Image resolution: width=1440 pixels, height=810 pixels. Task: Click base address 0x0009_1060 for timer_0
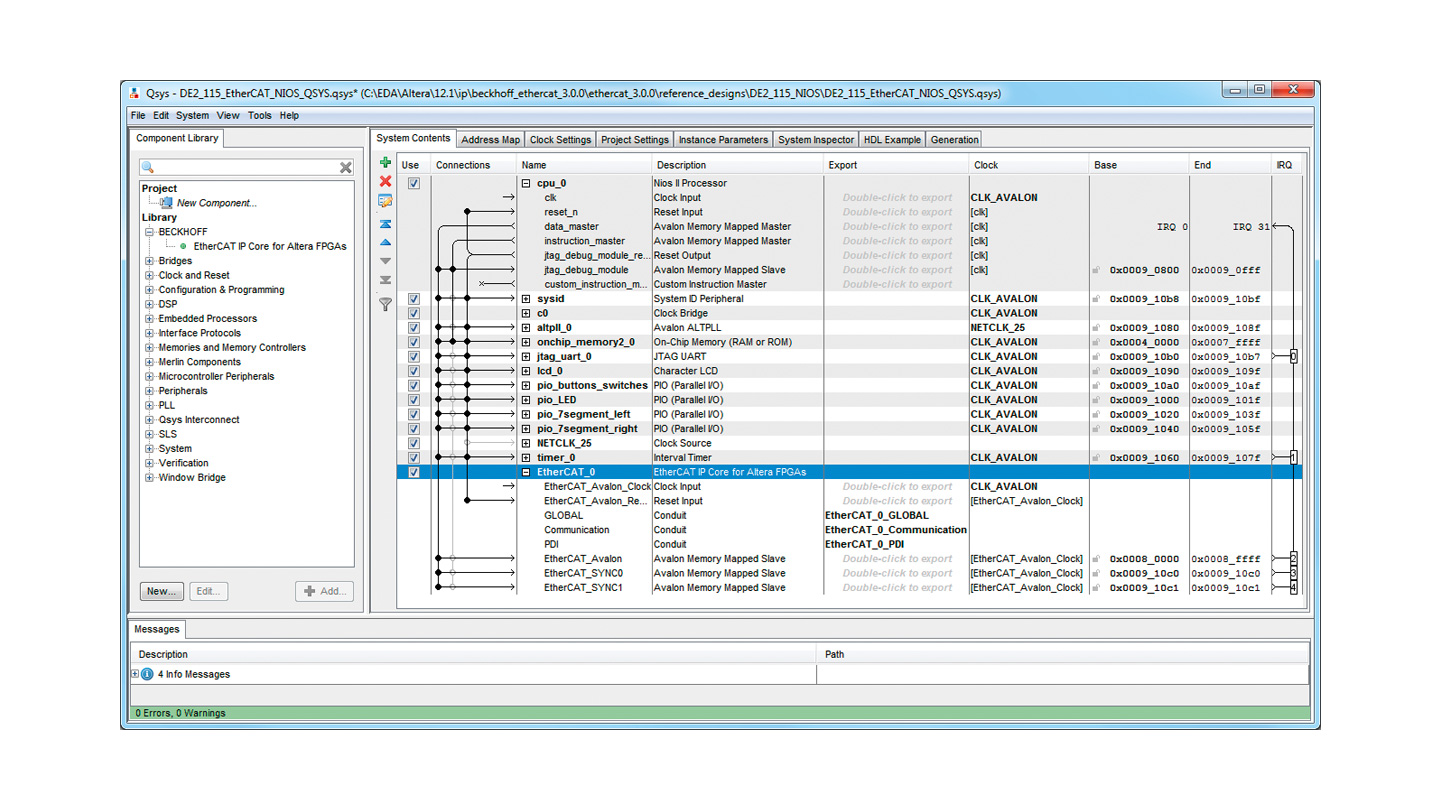point(1144,458)
